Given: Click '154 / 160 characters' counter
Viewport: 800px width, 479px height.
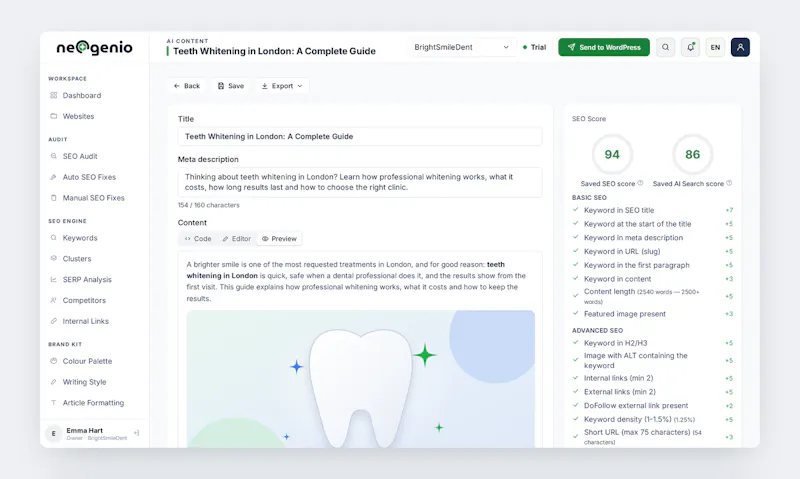Looking at the screenshot, I should pyautogui.click(x=208, y=205).
